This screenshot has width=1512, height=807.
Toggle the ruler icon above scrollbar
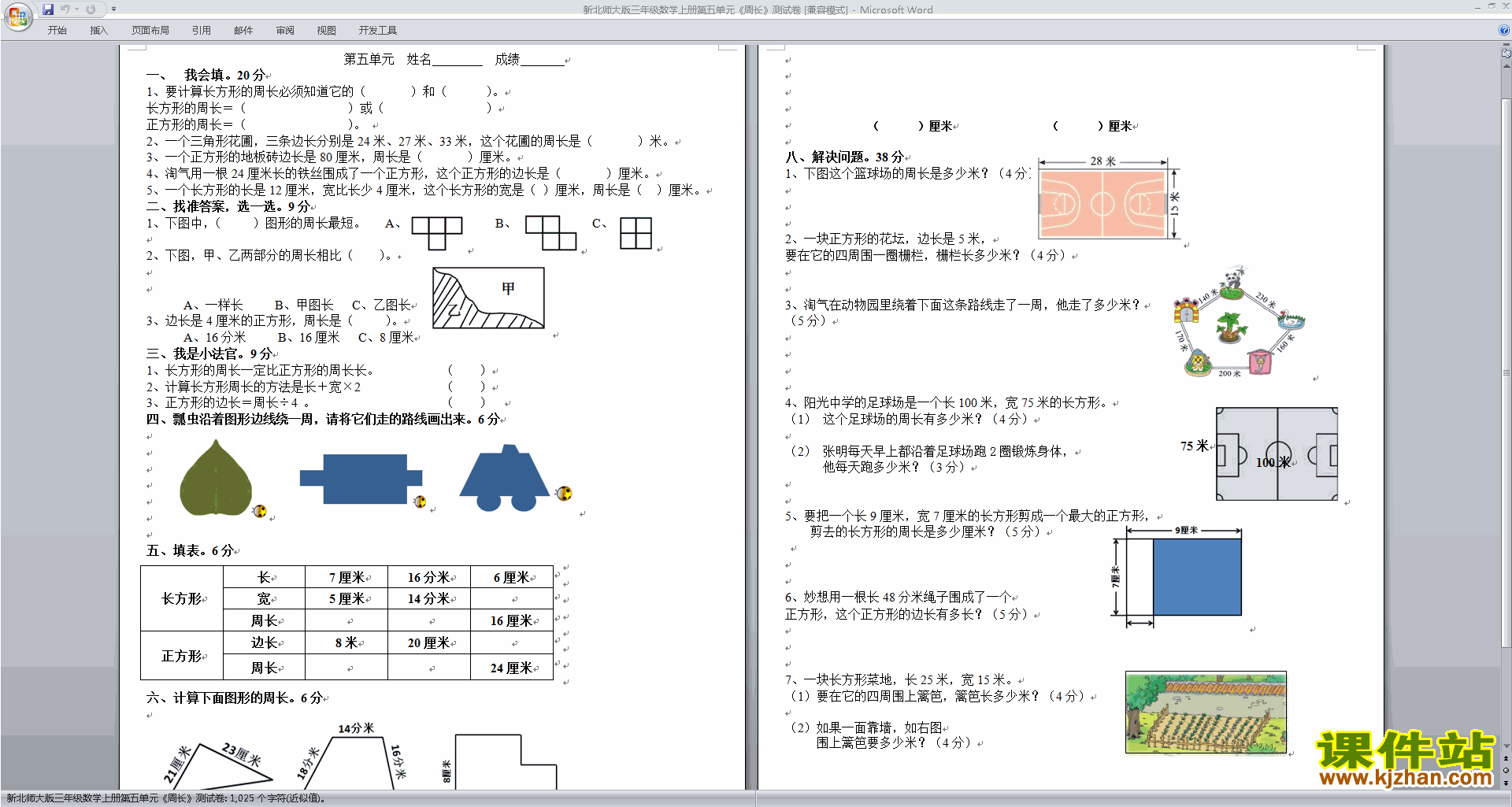[1506, 54]
